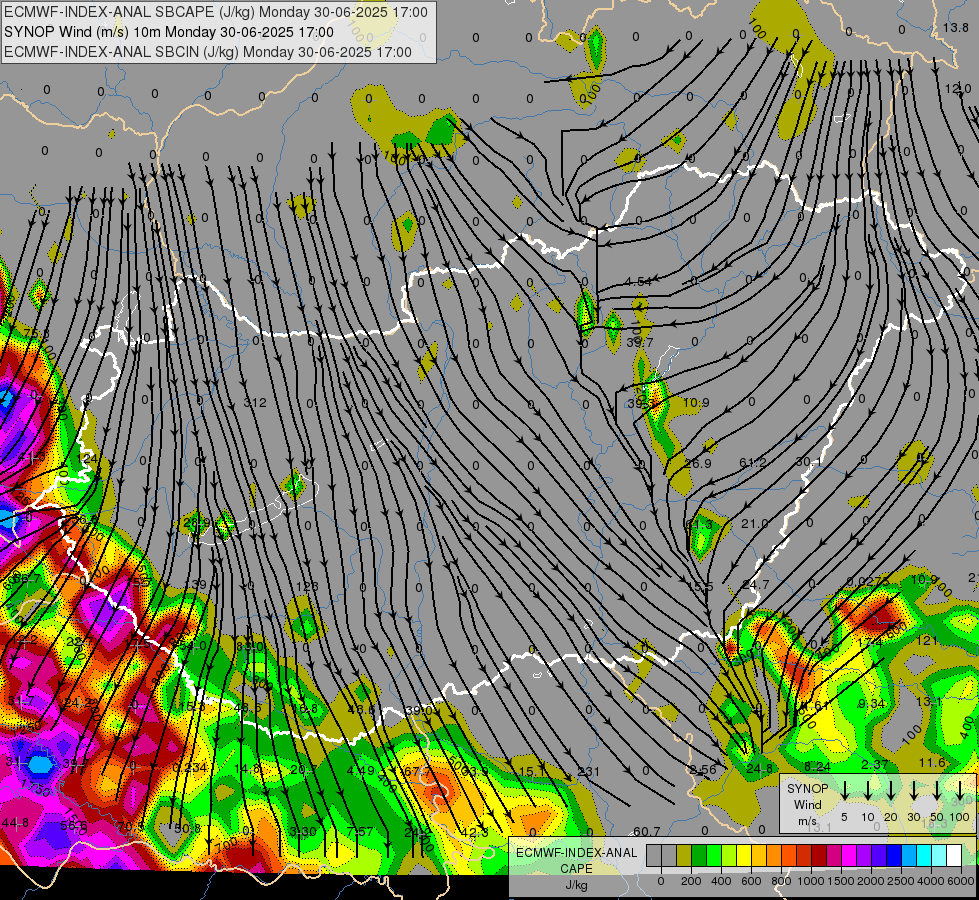
Task: Click the 15.5 value on the map
Action: [x=700, y=586]
